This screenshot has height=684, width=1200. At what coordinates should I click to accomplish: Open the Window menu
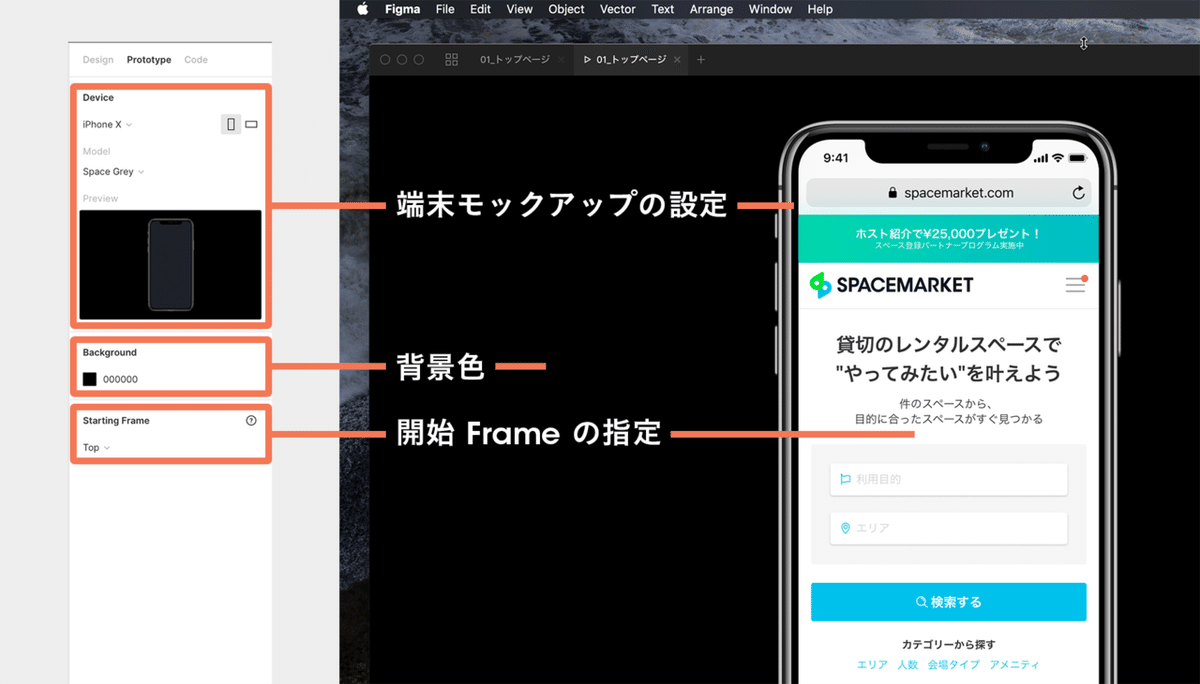point(770,9)
